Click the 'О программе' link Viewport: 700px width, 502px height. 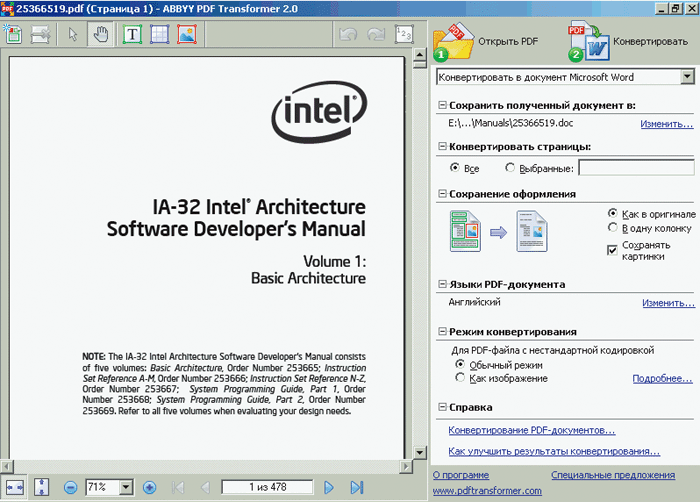[461, 475]
